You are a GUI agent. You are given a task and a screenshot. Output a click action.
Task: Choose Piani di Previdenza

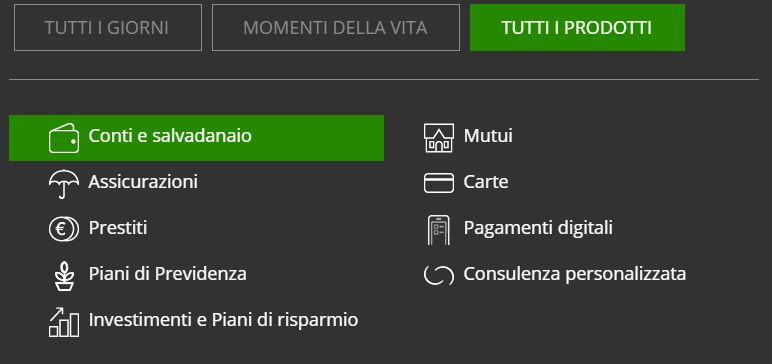tap(167, 273)
